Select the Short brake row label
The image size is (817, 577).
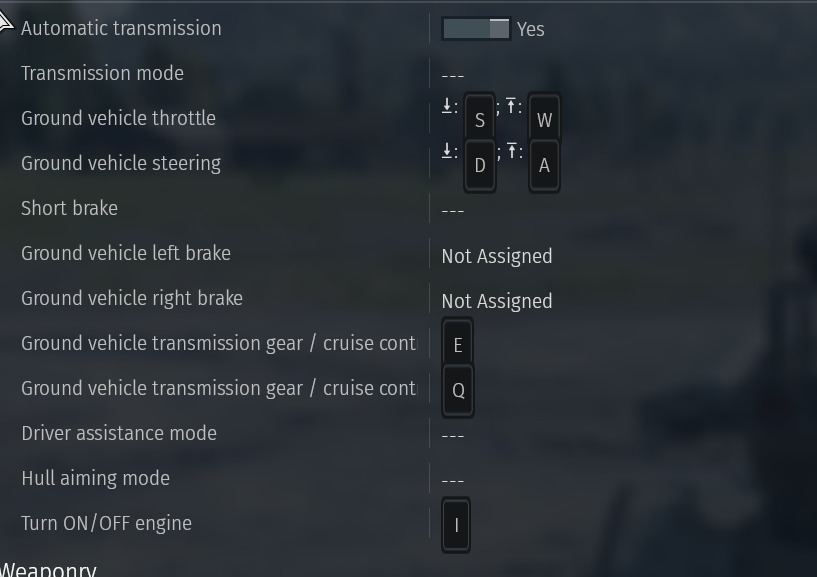pyautogui.click(x=69, y=208)
